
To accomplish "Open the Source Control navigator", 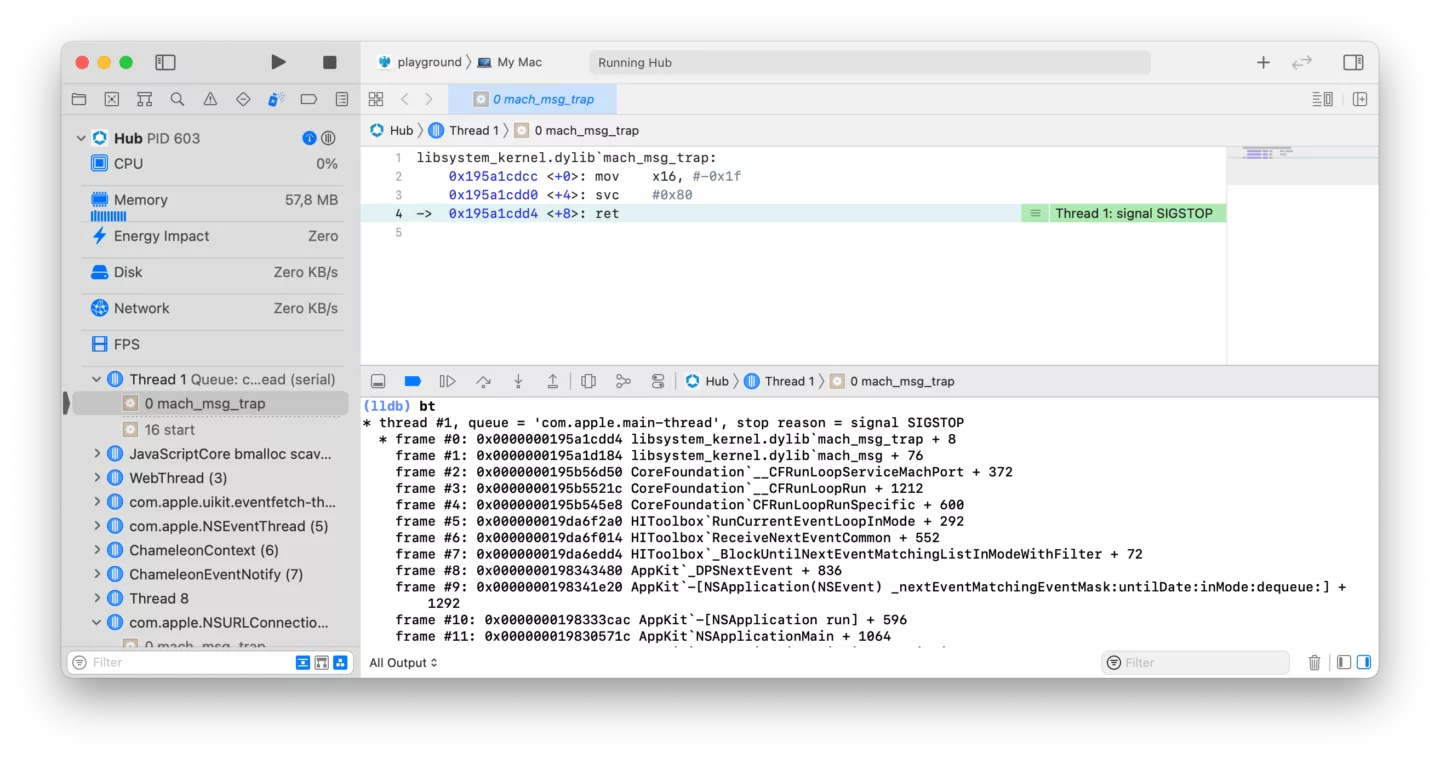I will [112, 99].
